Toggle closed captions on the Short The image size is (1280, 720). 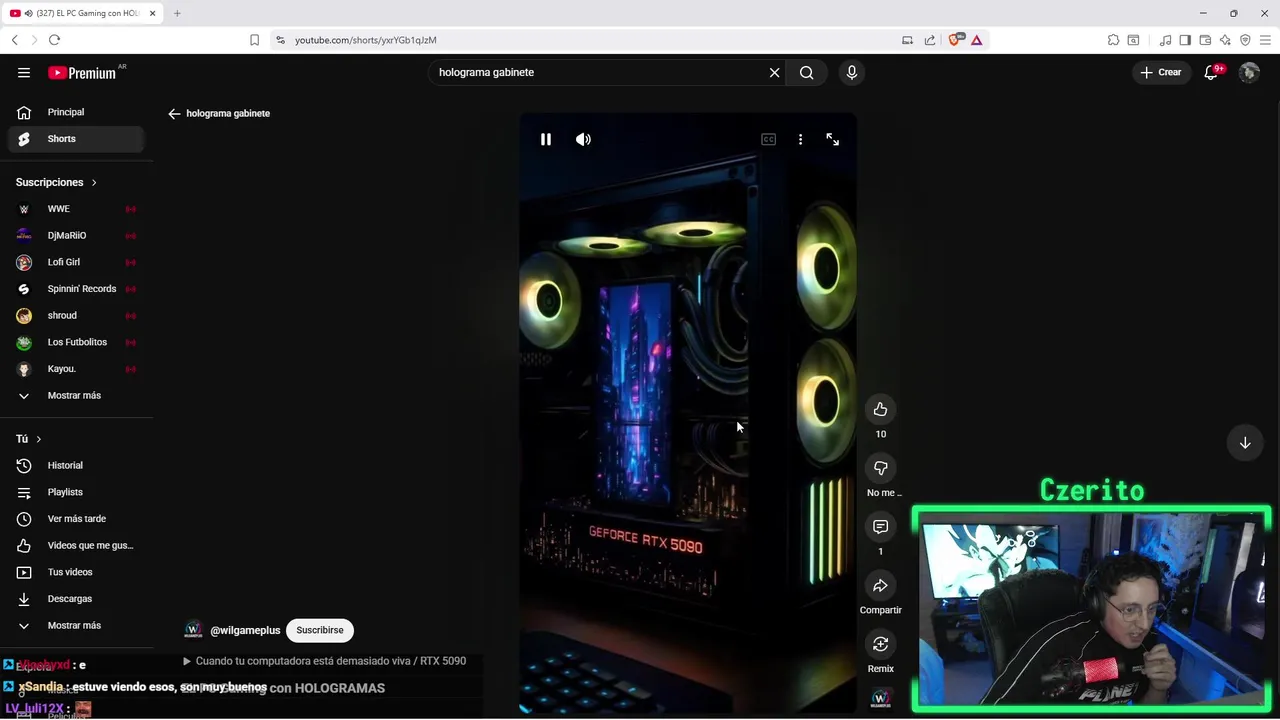point(768,140)
